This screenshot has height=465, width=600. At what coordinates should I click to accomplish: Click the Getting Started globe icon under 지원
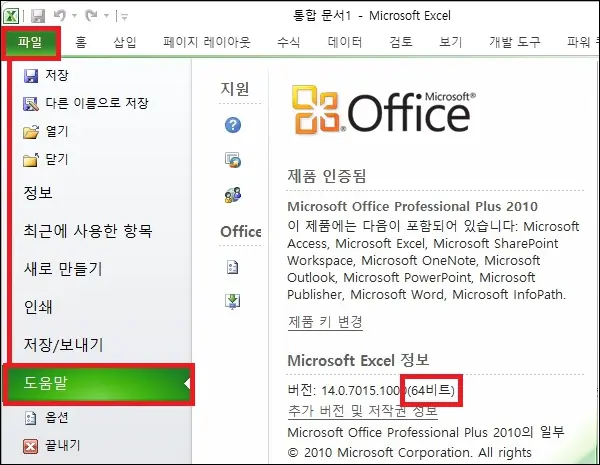pyautogui.click(x=233, y=160)
